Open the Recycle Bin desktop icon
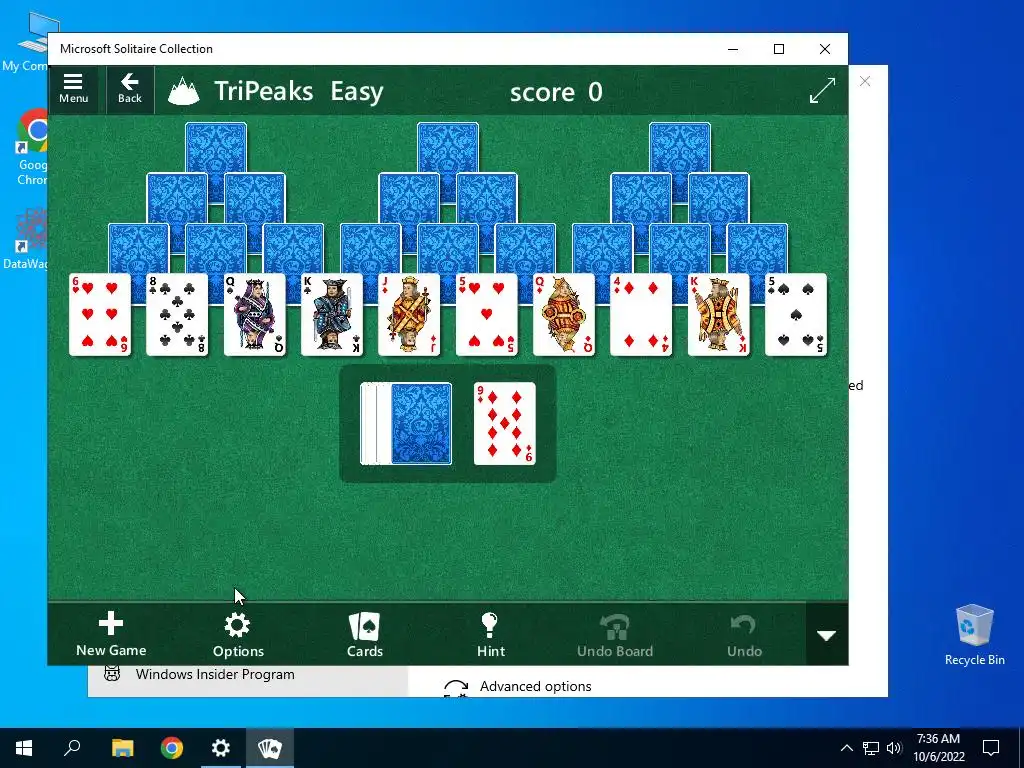Viewport: 1024px width, 768px height. click(974, 635)
